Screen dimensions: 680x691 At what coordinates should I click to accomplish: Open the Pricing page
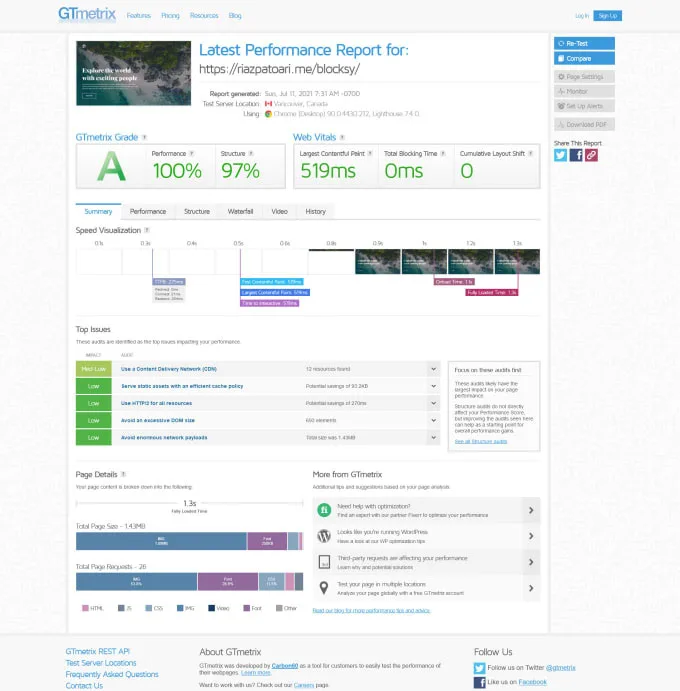(x=170, y=15)
